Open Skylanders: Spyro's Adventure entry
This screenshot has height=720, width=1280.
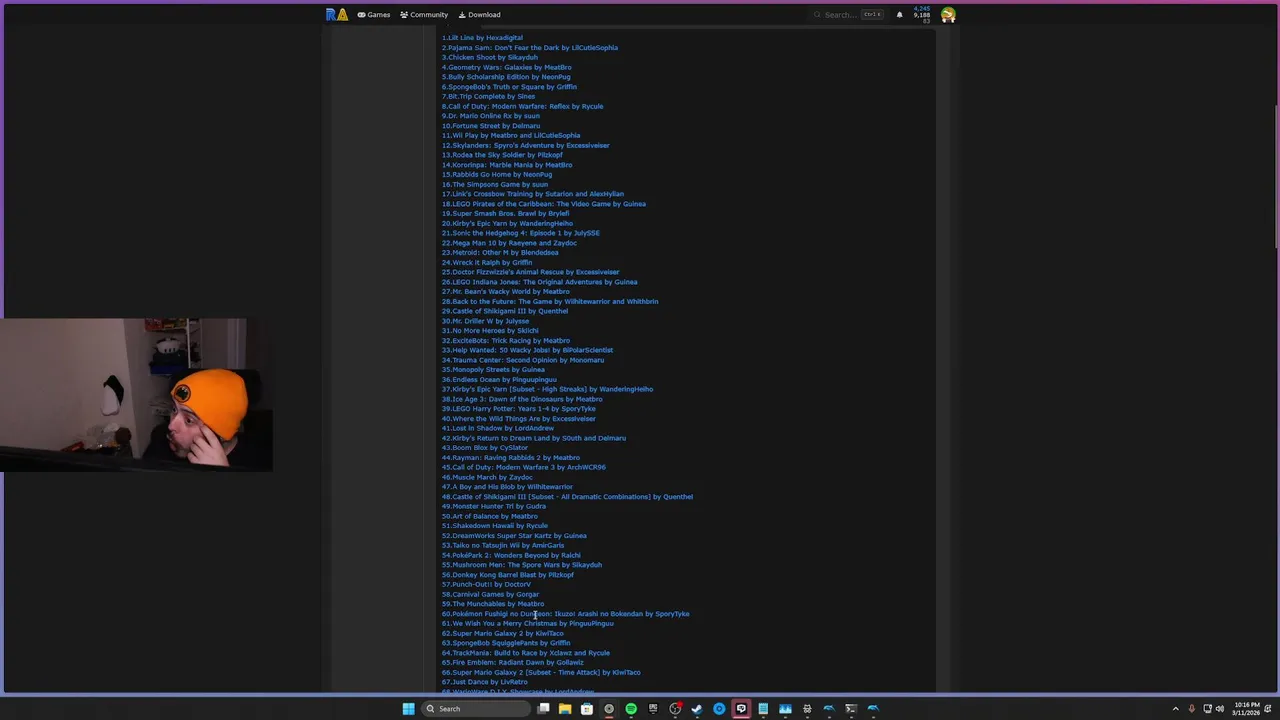(x=526, y=145)
